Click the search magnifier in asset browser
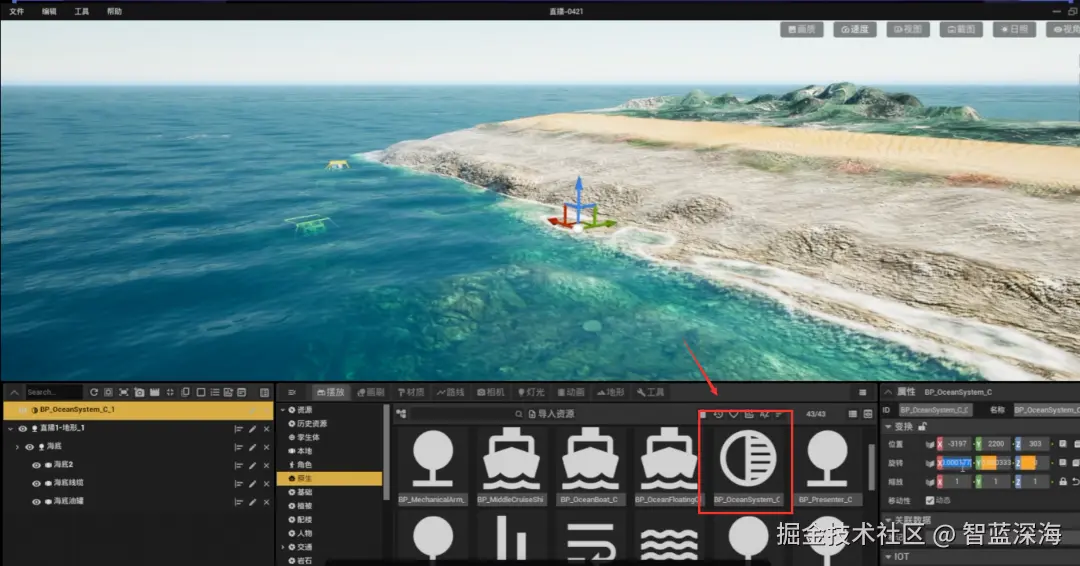 click(519, 414)
